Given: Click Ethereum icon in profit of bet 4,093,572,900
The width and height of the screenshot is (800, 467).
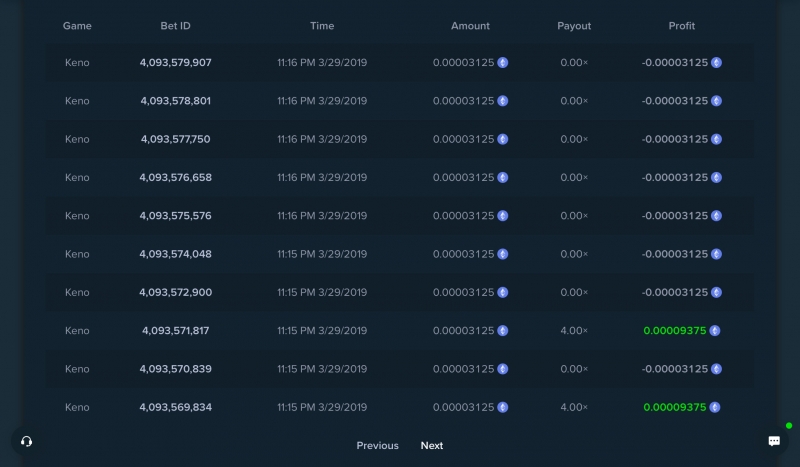Looking at the screenshot, I should click(x=716, y=292).
